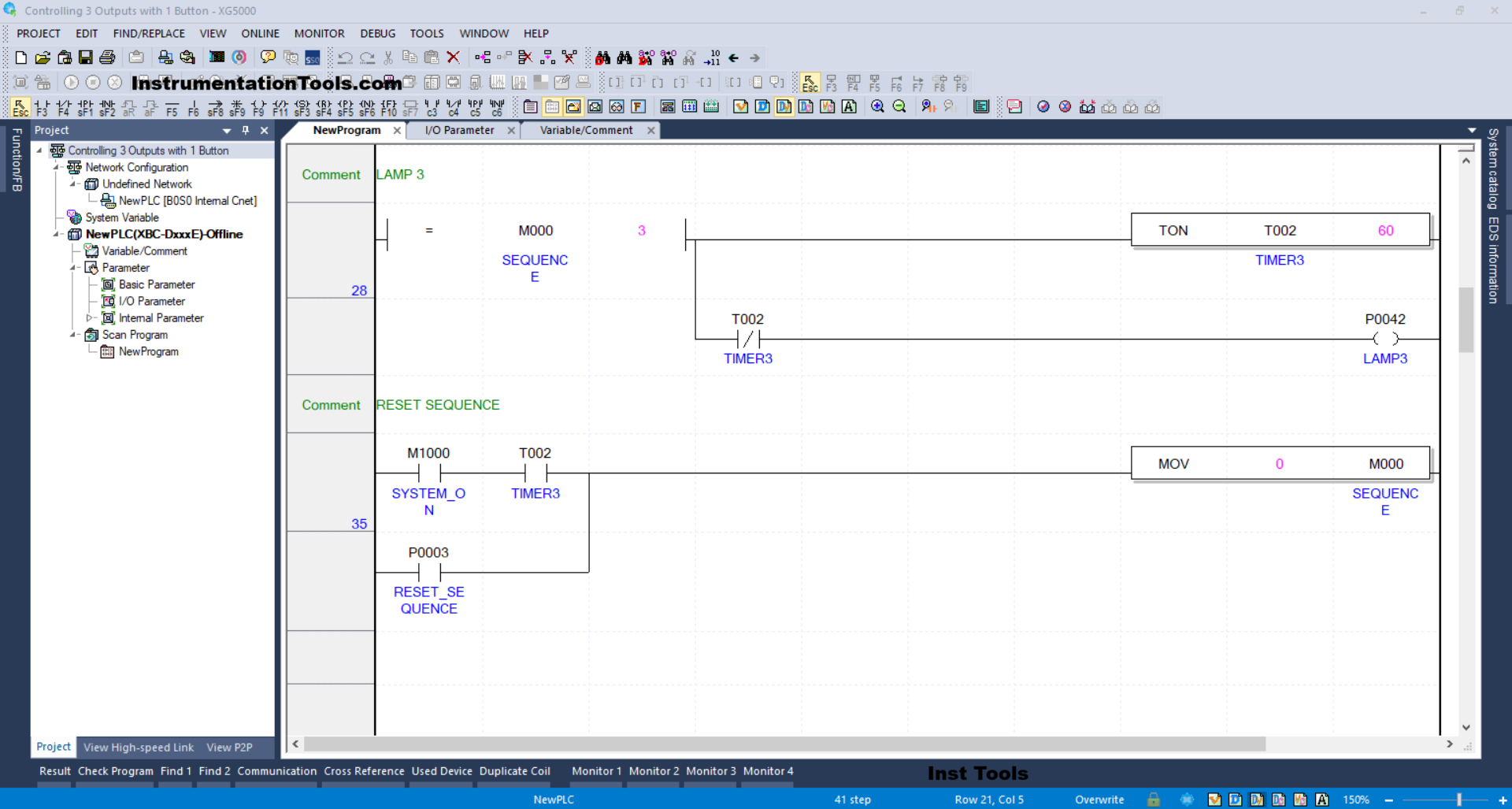Click the red X Delete icon
The width and height of the screenshot is (1512, 809).
[x=453, y=58]
